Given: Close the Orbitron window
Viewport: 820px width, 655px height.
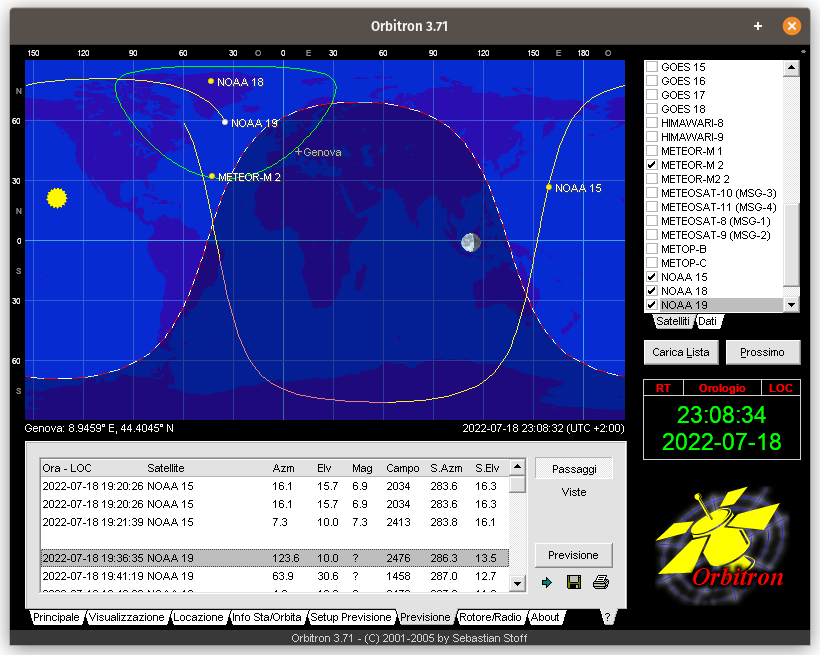Looking at the screenshot, I should click(x=791, y=26).
